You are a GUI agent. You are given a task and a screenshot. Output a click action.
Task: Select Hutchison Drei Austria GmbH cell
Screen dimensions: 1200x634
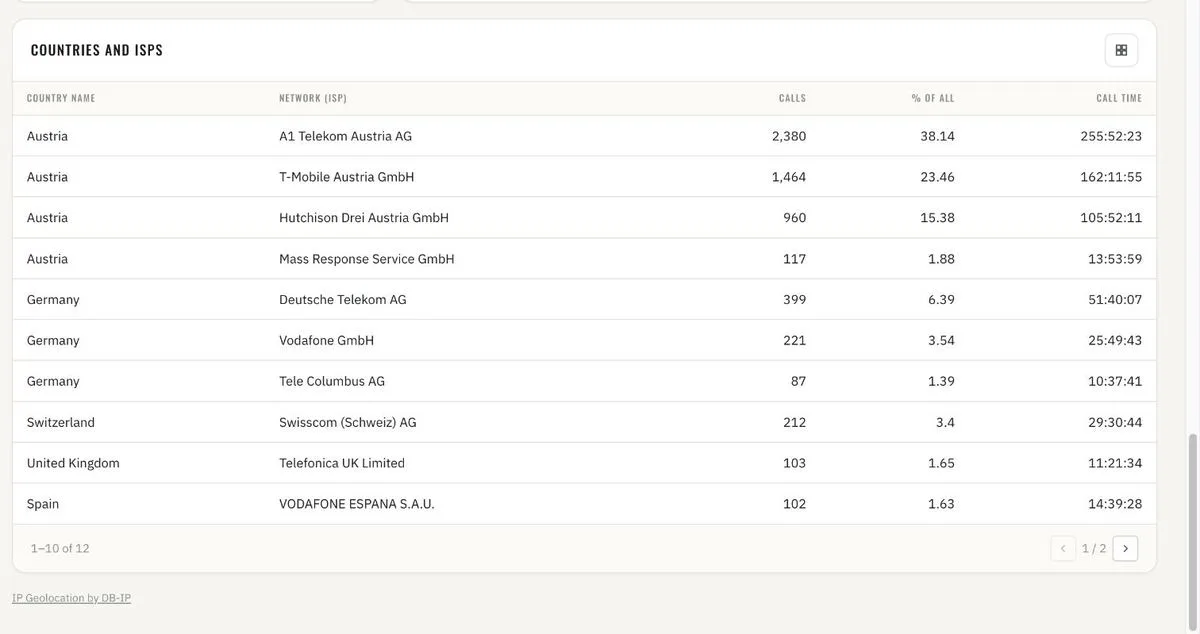click(x=364, y=218)
